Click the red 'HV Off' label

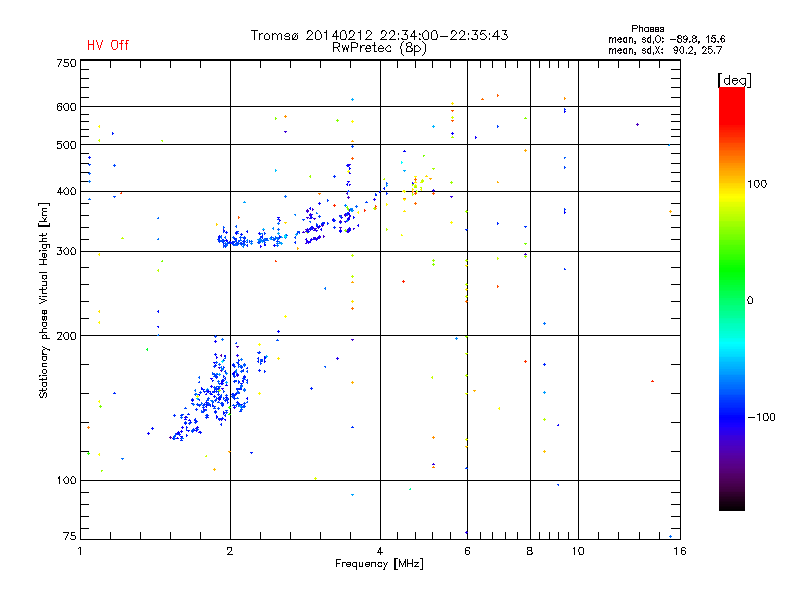click(108, 45)
